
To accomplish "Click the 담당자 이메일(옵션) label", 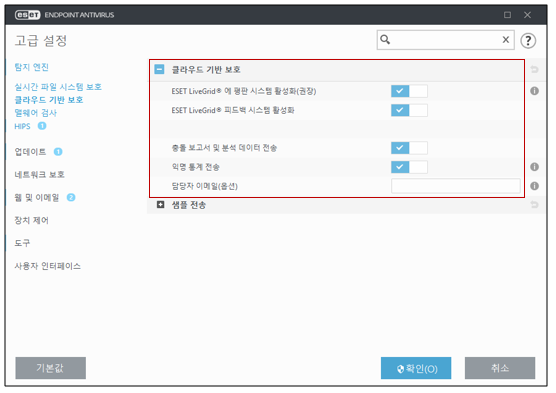I will tap(205, 186).
